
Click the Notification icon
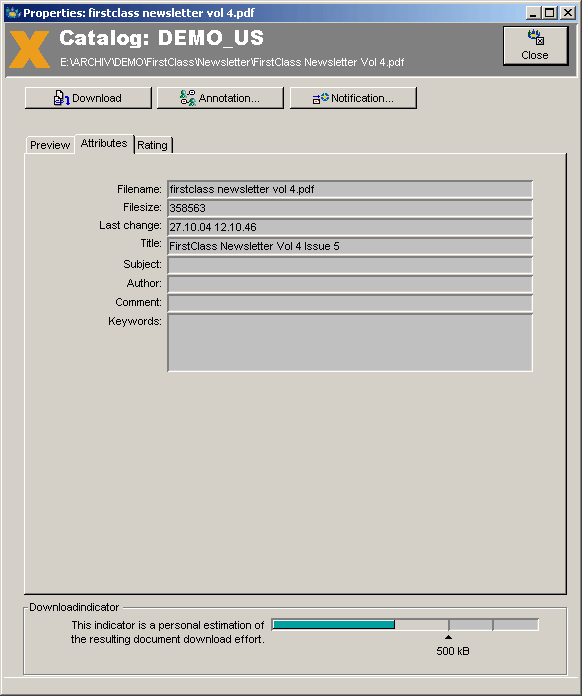[321, 98]
